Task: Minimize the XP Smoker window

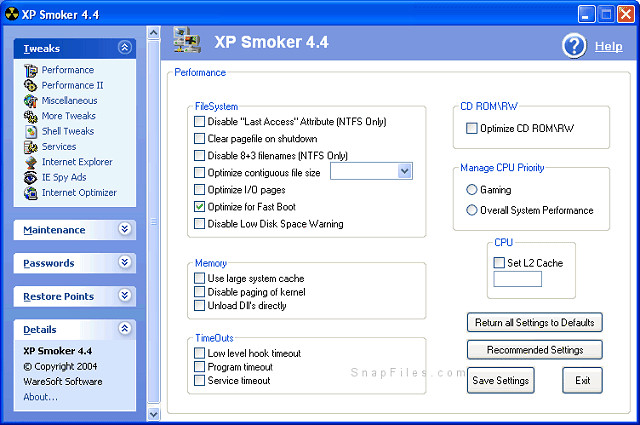Action: tap(586, 14)
